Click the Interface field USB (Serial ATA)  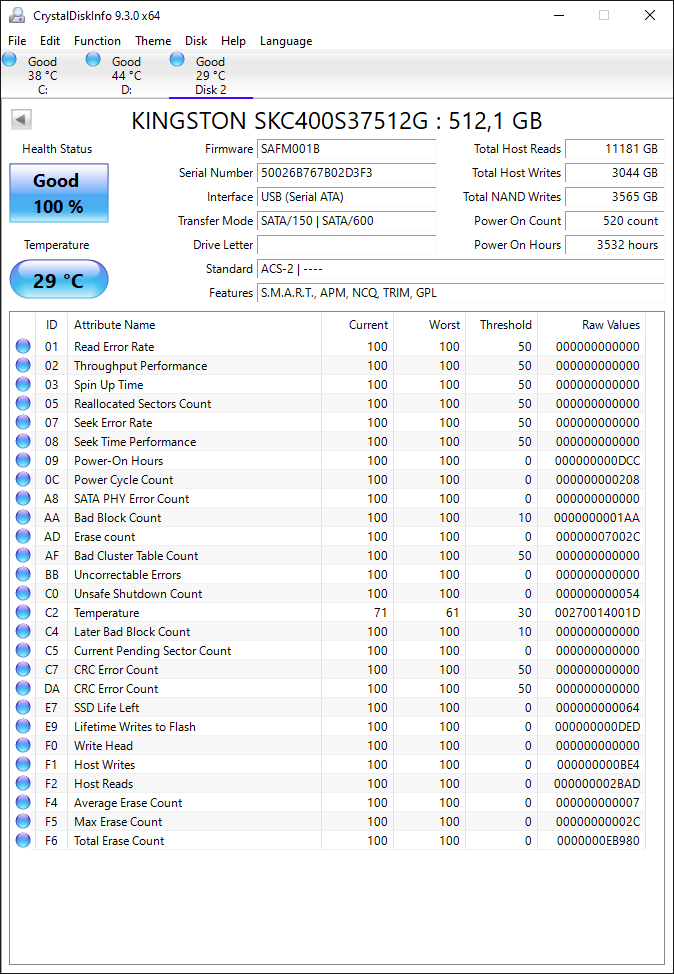[x=347, y=197]
